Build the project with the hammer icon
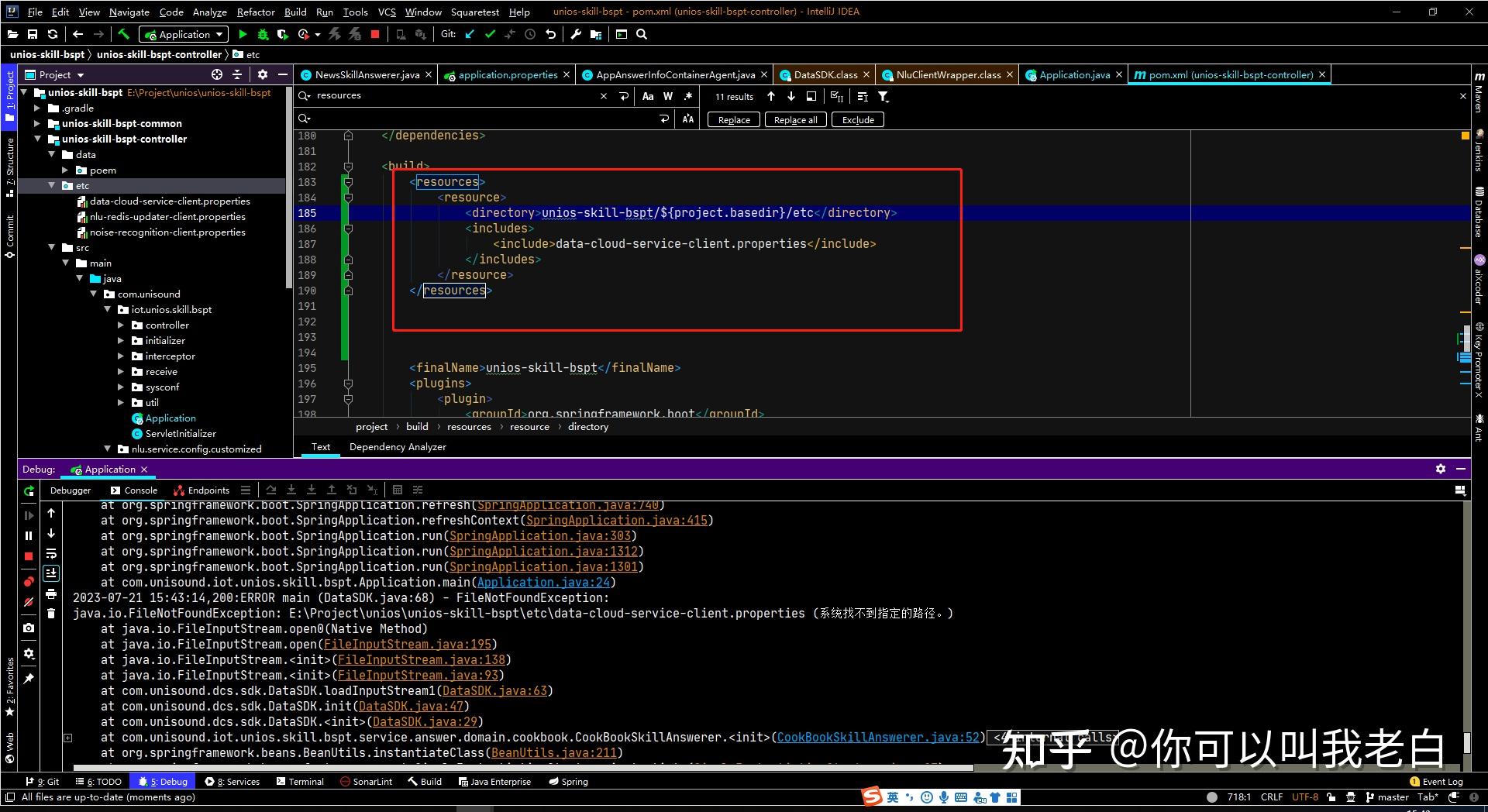The width and height of the screenshot is (1488, 812). tap(123, 34)
